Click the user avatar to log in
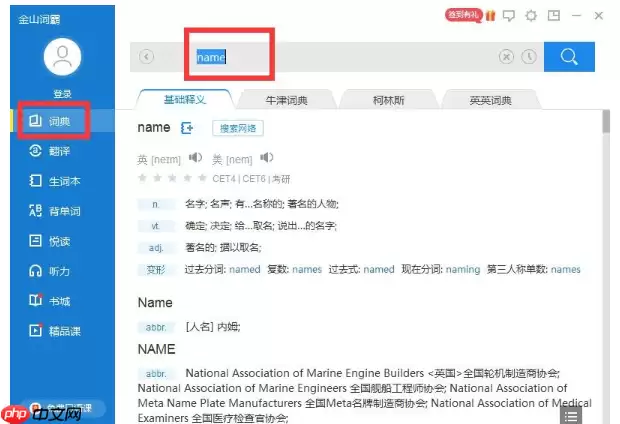The width and height of the screenshot is (620, 424). 62,57
